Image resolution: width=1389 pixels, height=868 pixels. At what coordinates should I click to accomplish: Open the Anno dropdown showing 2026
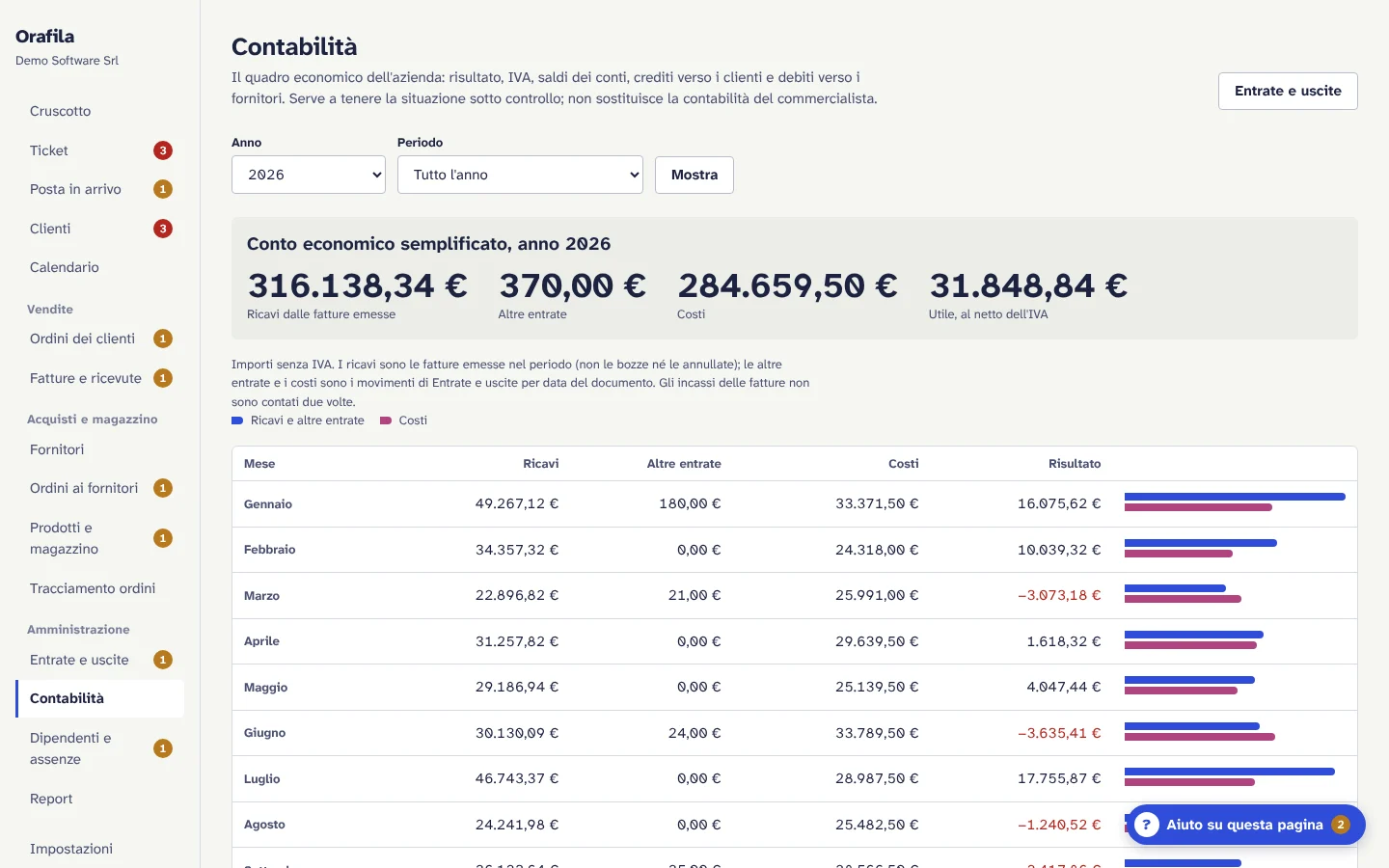tap(309, 175)
